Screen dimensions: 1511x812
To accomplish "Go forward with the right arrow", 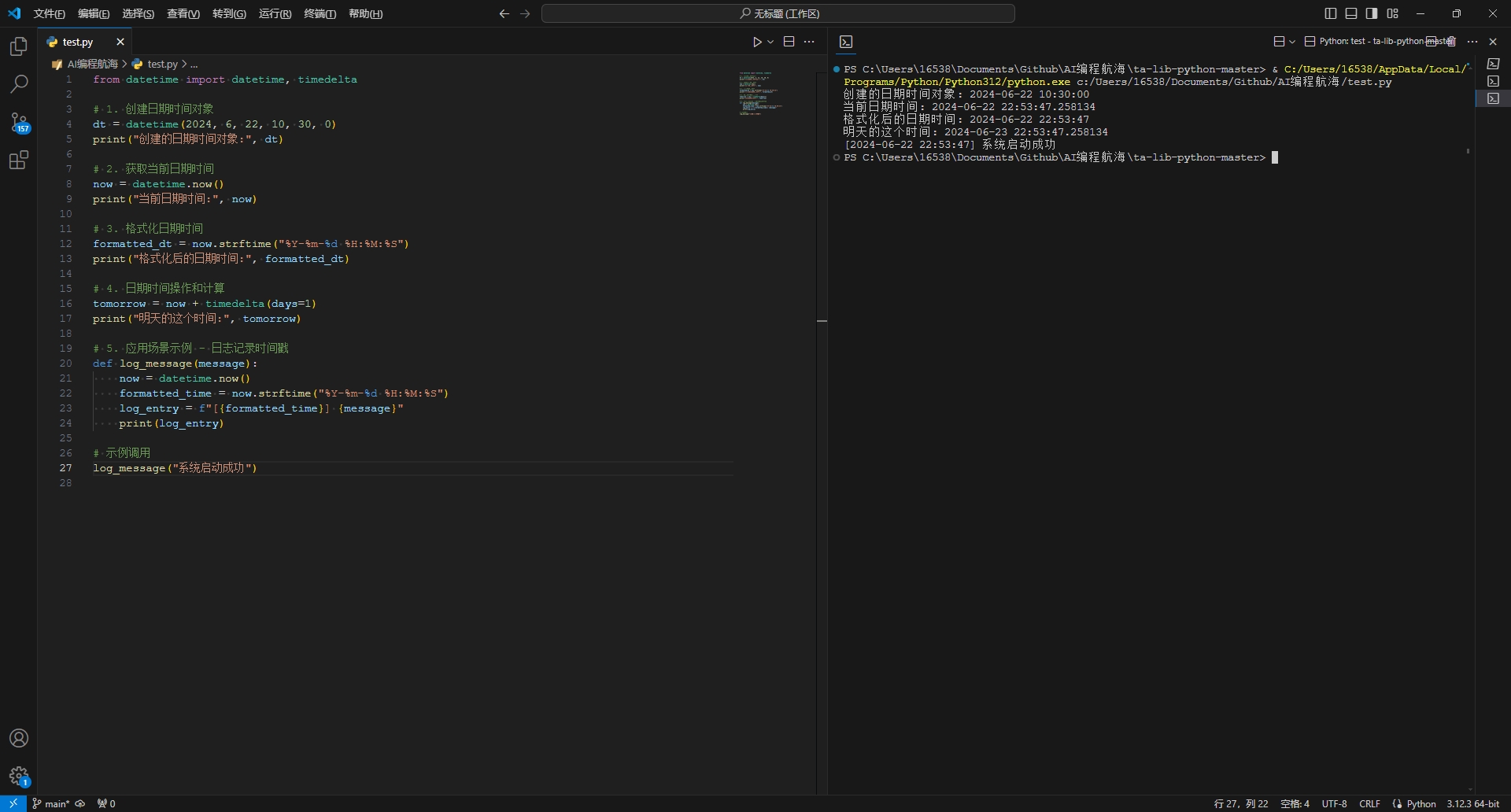I will pyautogui.click(x=525, y=13).
